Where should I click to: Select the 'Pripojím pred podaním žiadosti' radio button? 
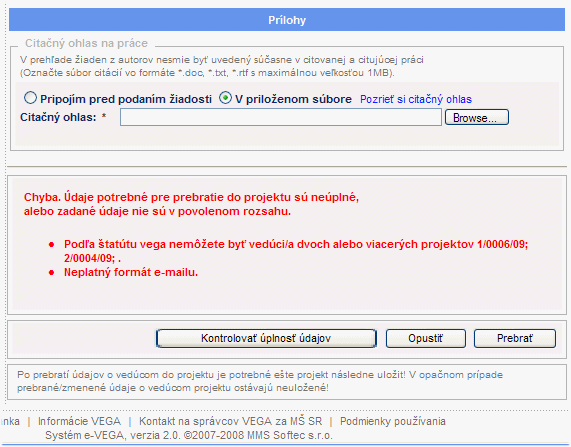click(30, 98)
